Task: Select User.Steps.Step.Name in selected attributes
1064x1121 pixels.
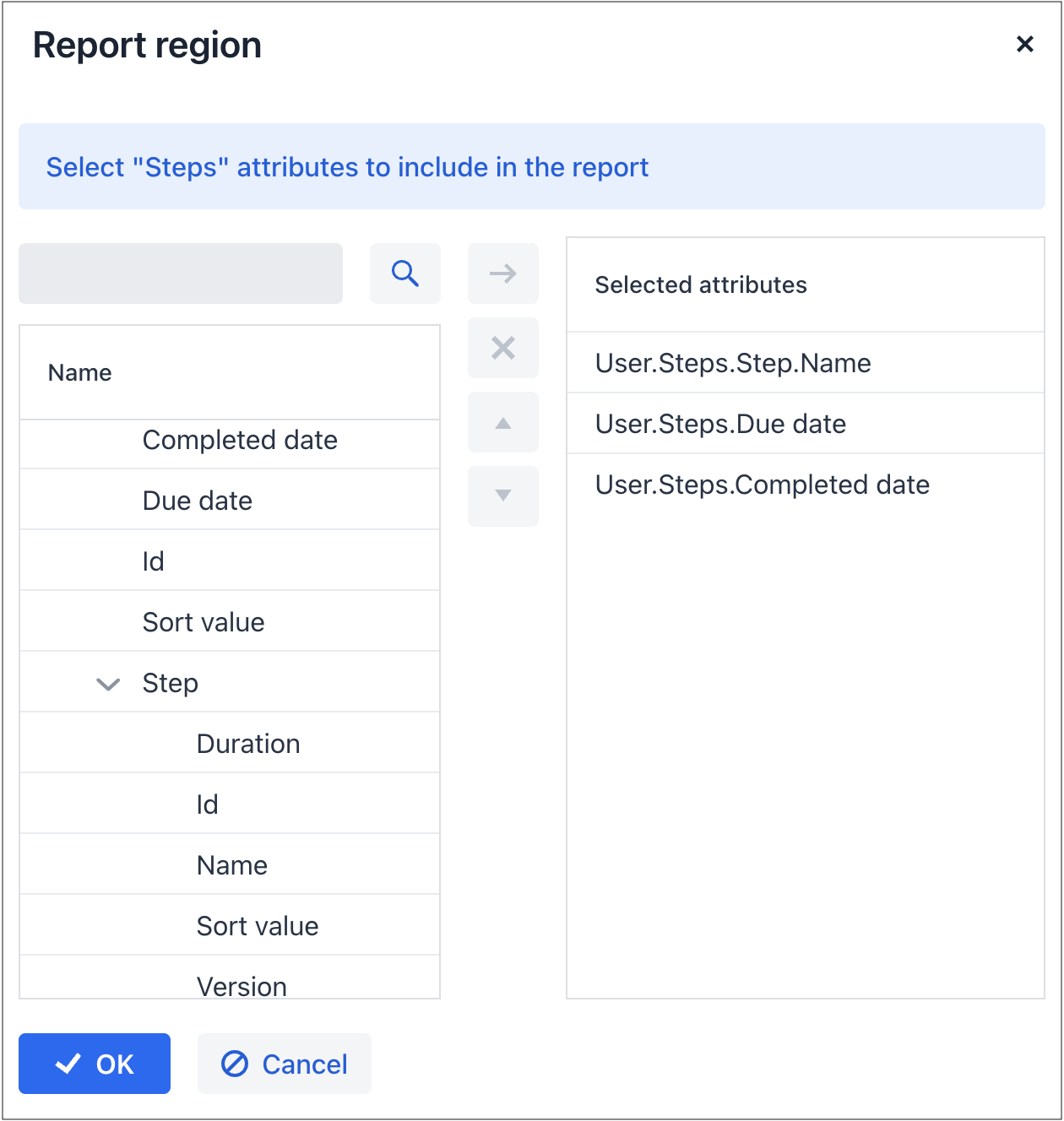Action: pyautogui.click(x=733, y=363)
